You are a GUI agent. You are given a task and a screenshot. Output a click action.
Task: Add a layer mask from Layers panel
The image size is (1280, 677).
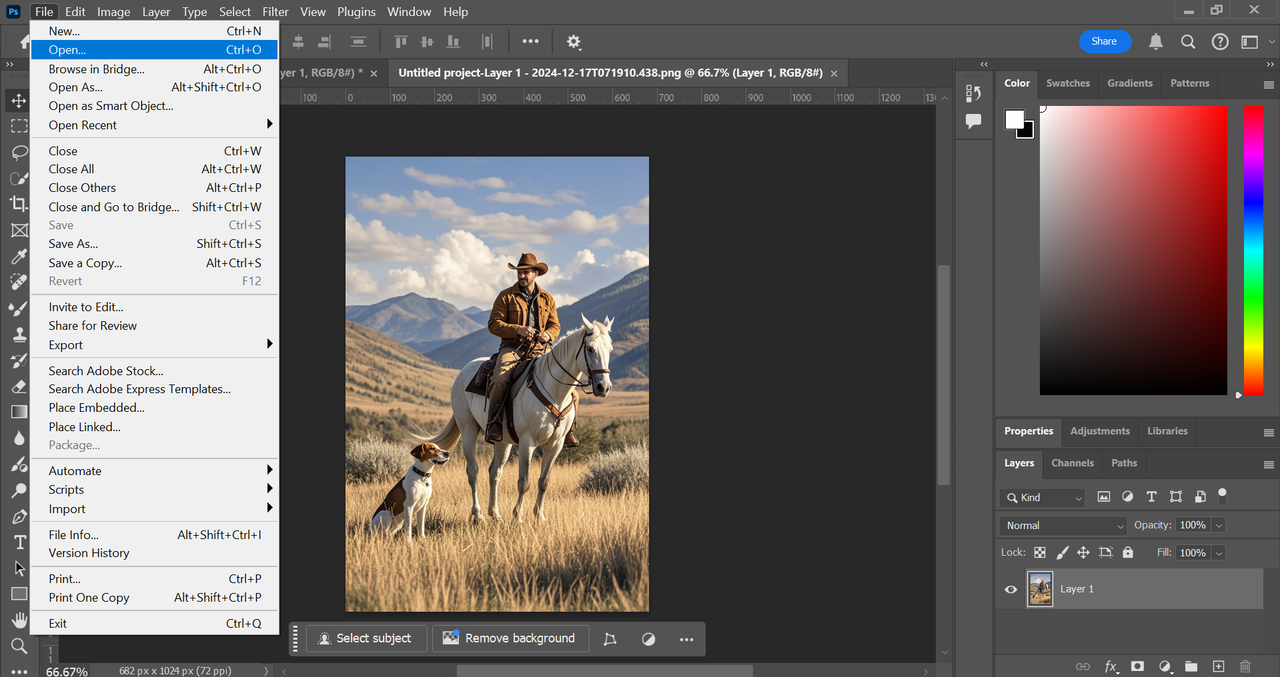[x=1137, y=666]
